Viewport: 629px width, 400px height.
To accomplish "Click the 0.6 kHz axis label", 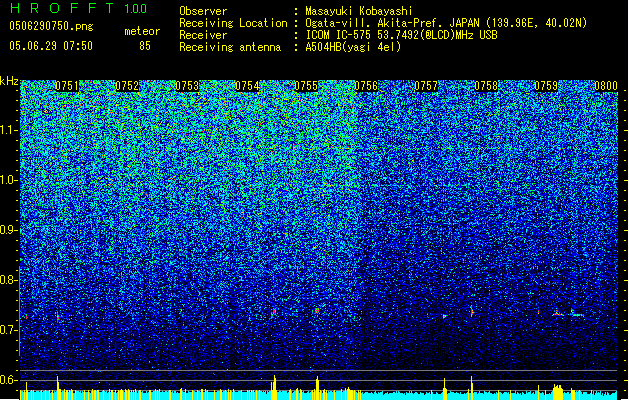I will (8, 380).
